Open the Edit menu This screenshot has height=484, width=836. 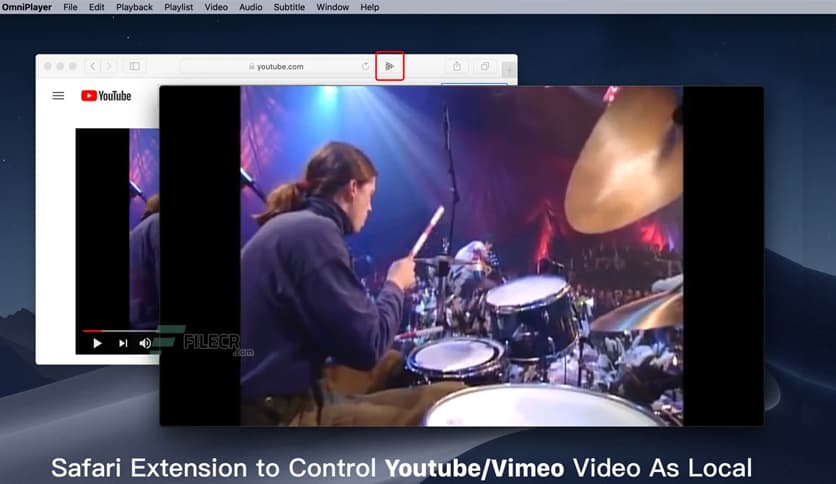[97, 7]
